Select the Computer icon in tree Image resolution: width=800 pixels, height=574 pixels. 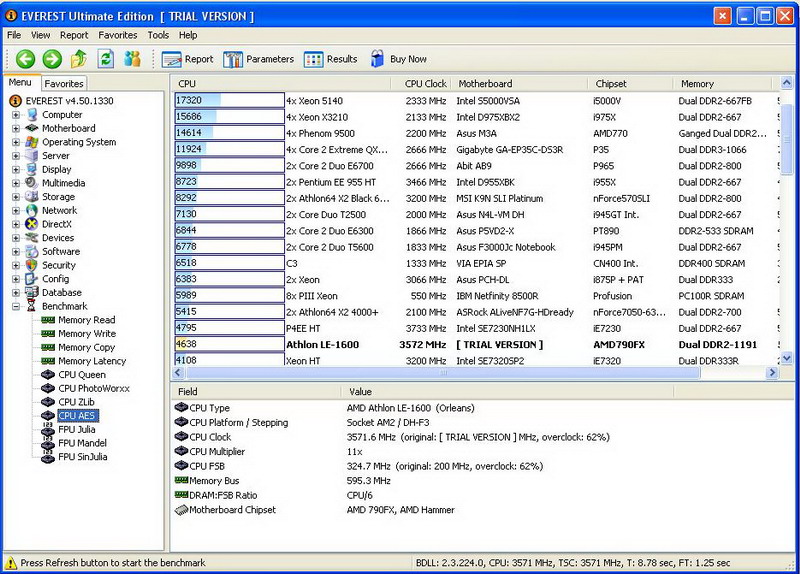tap(32, 114)
